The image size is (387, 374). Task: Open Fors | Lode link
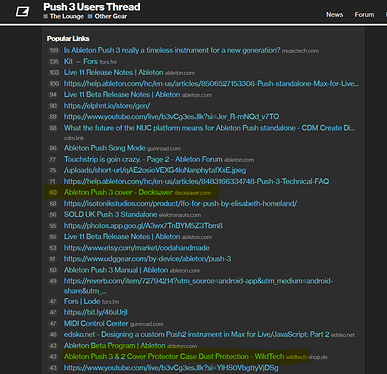(x=82, y=301)
